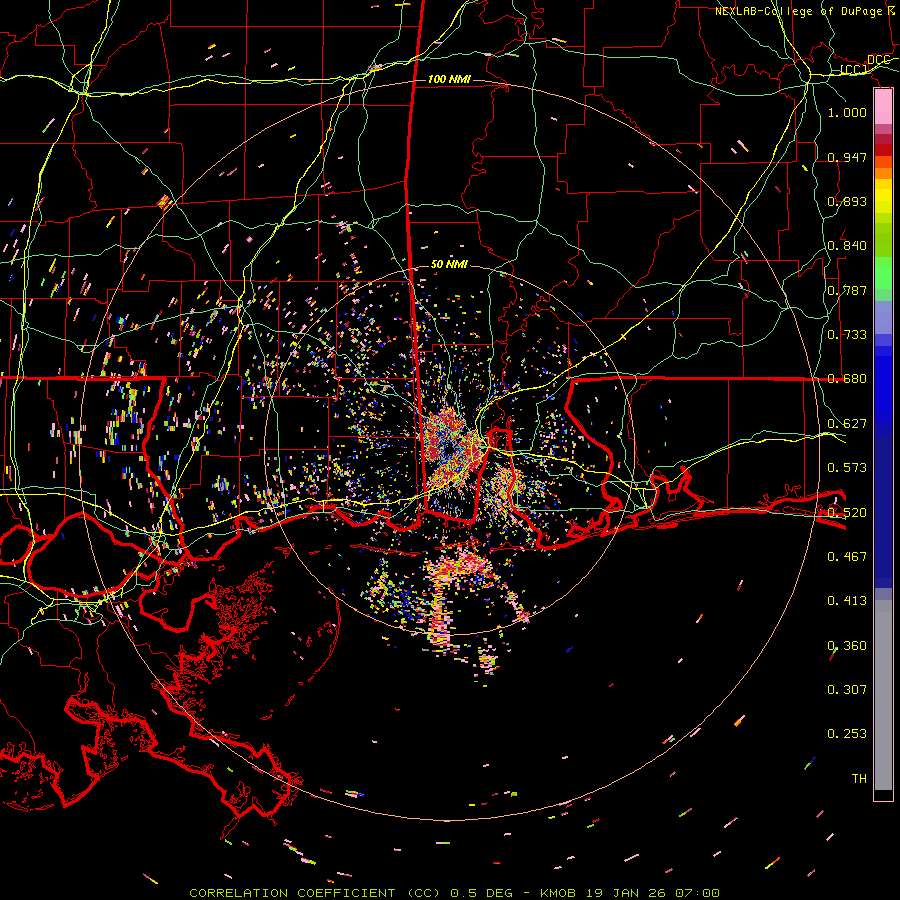Click the 0.893 scale value
Screen dimensions: 900x900
pos(847,201)
